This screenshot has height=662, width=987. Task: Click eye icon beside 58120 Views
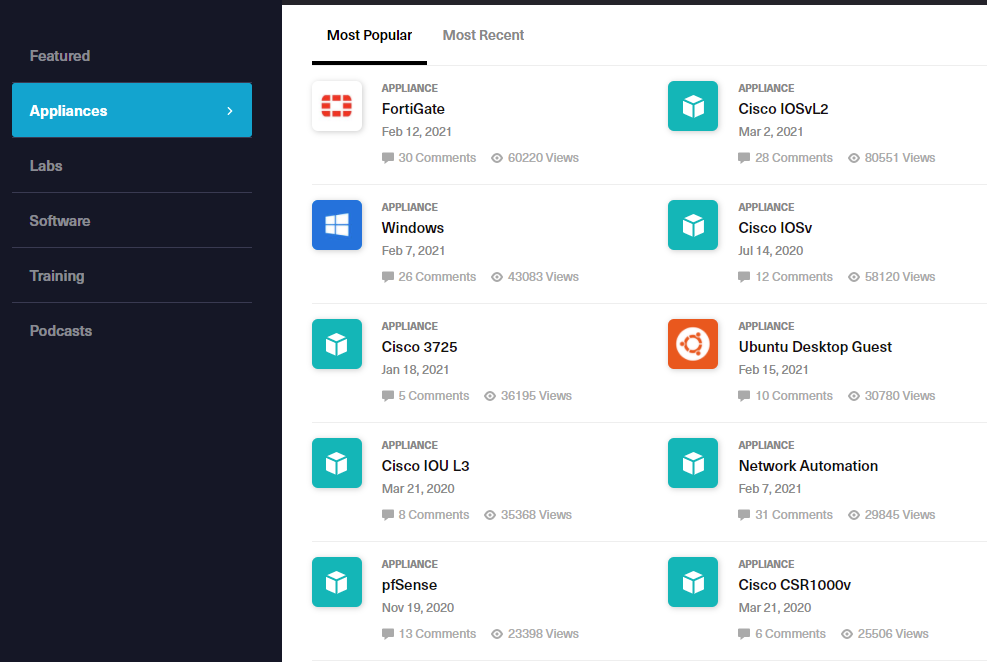[x=854, y=277]
